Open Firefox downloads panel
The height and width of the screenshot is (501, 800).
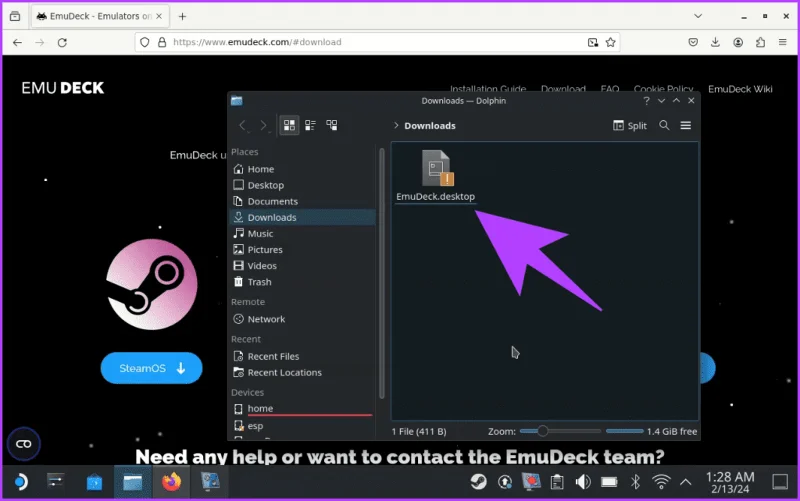pos(715,42)
